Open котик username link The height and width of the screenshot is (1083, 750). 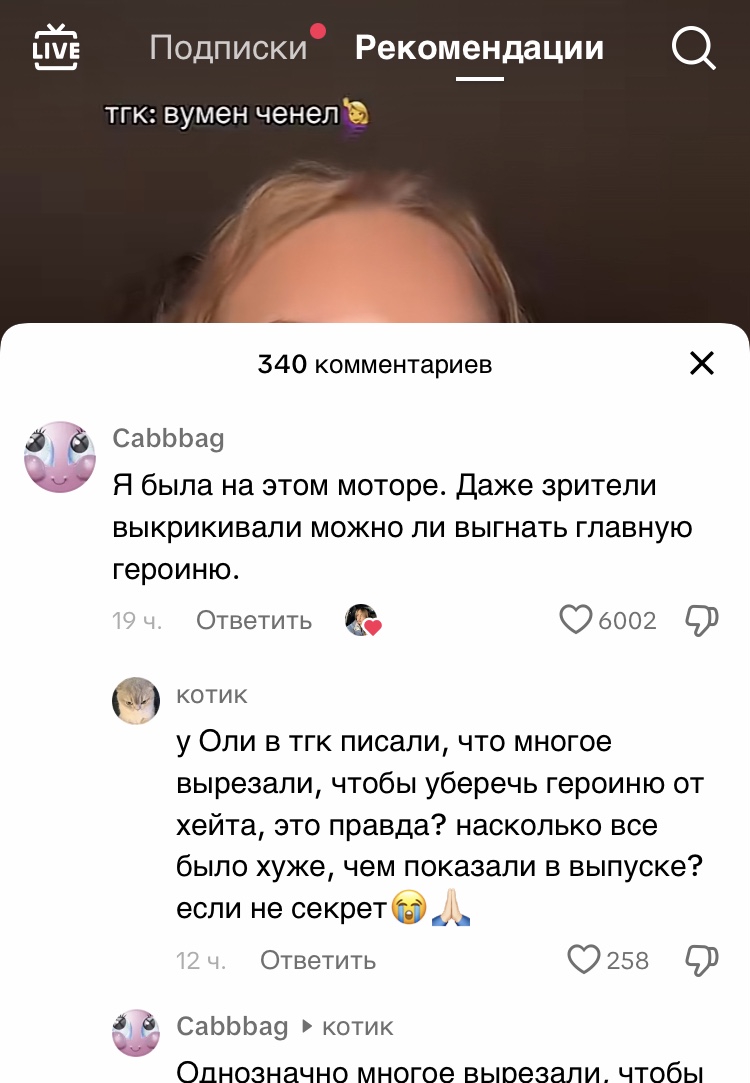click(211, 695)
